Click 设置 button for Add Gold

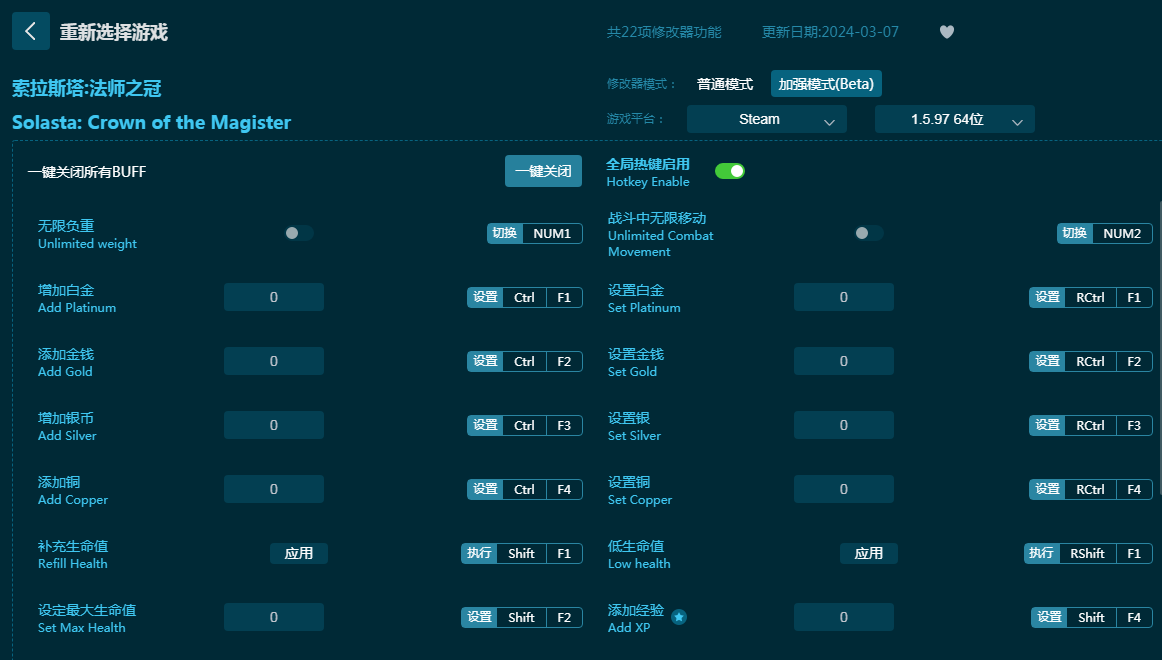(485, 361)
